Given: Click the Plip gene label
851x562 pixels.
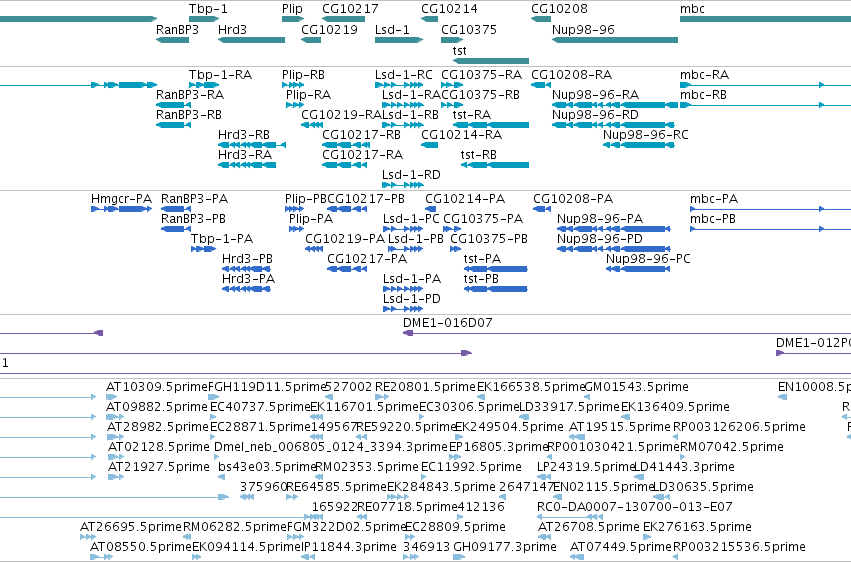Looking at the screenshot, I should (x=292, y=9).
